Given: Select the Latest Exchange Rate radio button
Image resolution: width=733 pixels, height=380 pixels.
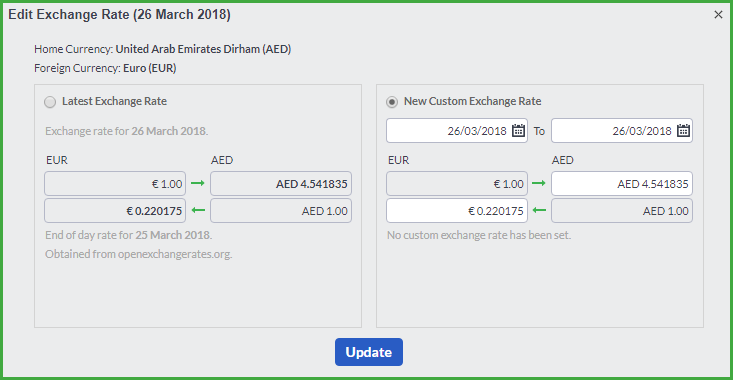Looking at the screenshot, I should pos(50,102).
